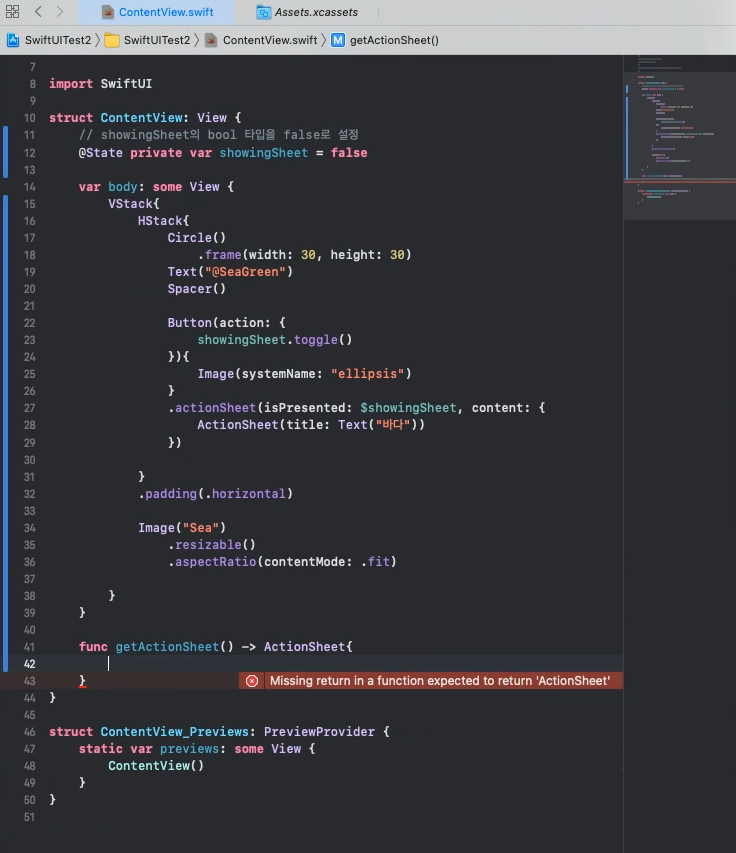
Task: Click the .actionSheet modifier on line 27
Action: (x=212, y=408)
